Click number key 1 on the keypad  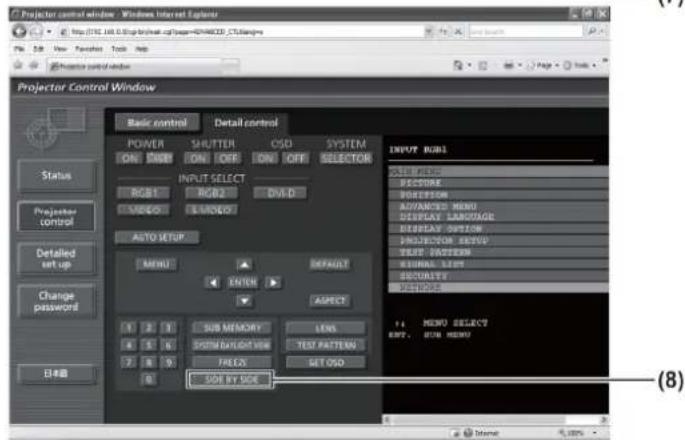click(128, 327)
